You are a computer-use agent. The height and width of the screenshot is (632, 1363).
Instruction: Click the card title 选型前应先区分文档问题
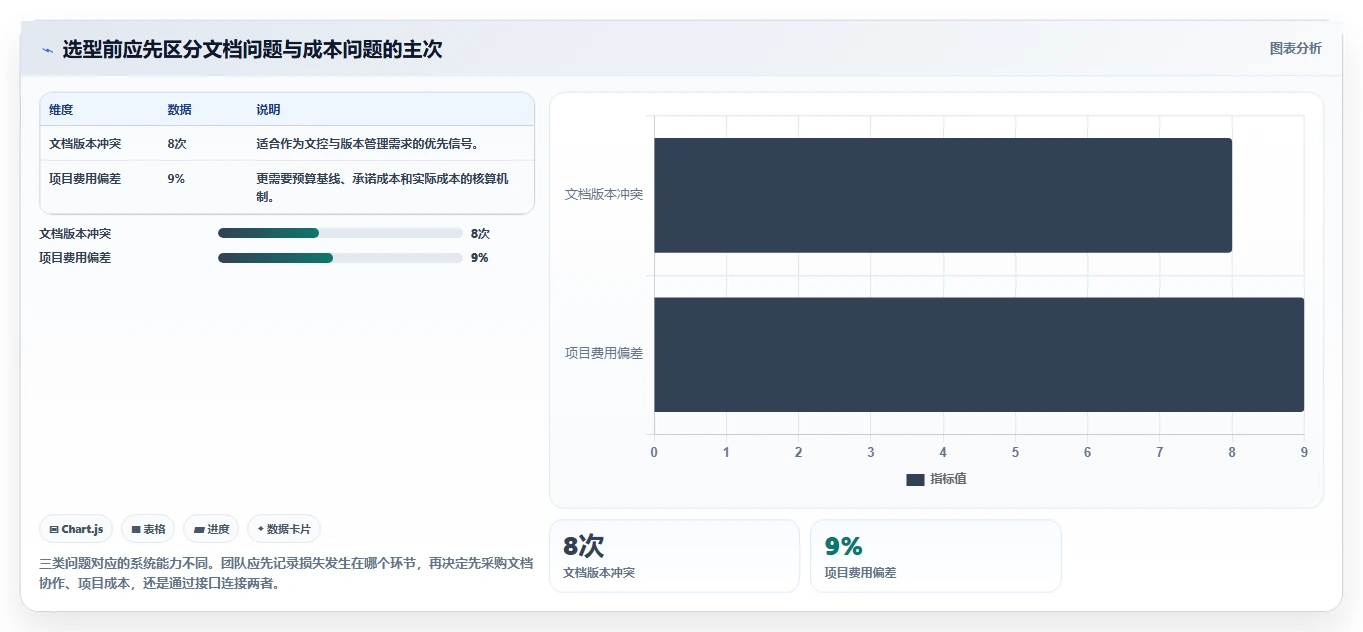point(252,49)
